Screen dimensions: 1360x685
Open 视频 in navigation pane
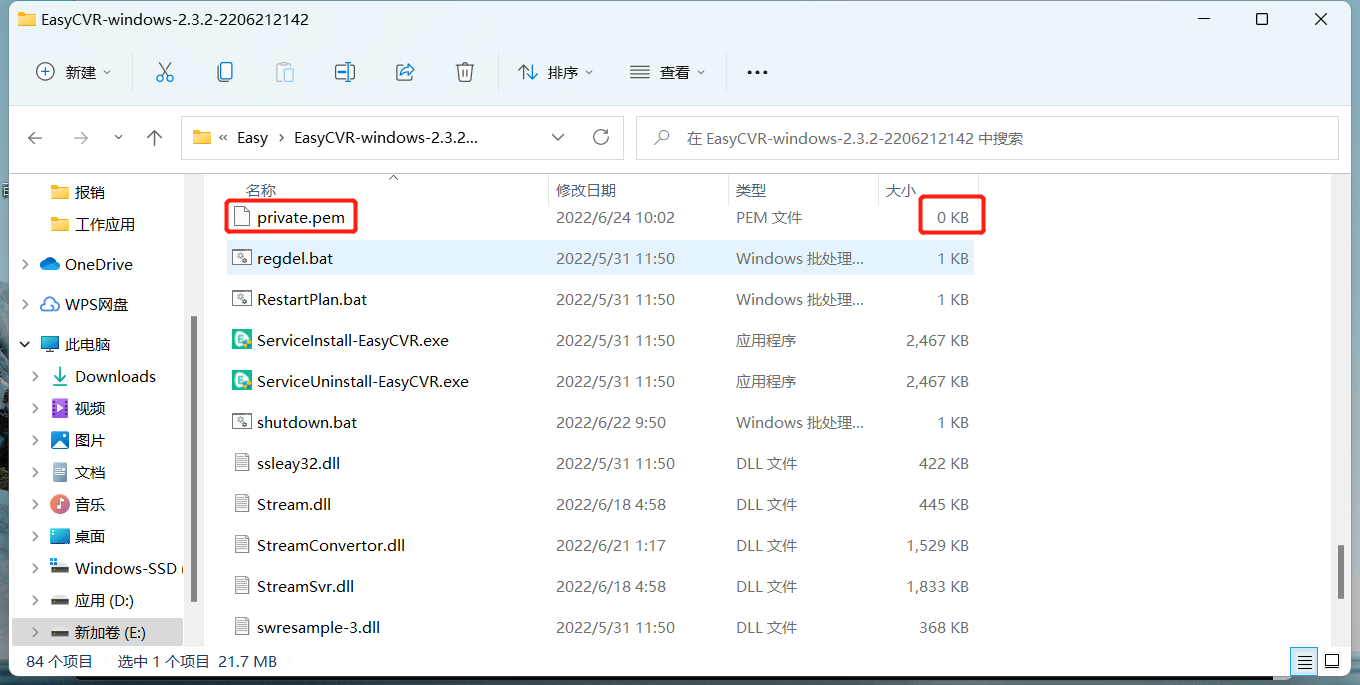[x=90, y=408]
